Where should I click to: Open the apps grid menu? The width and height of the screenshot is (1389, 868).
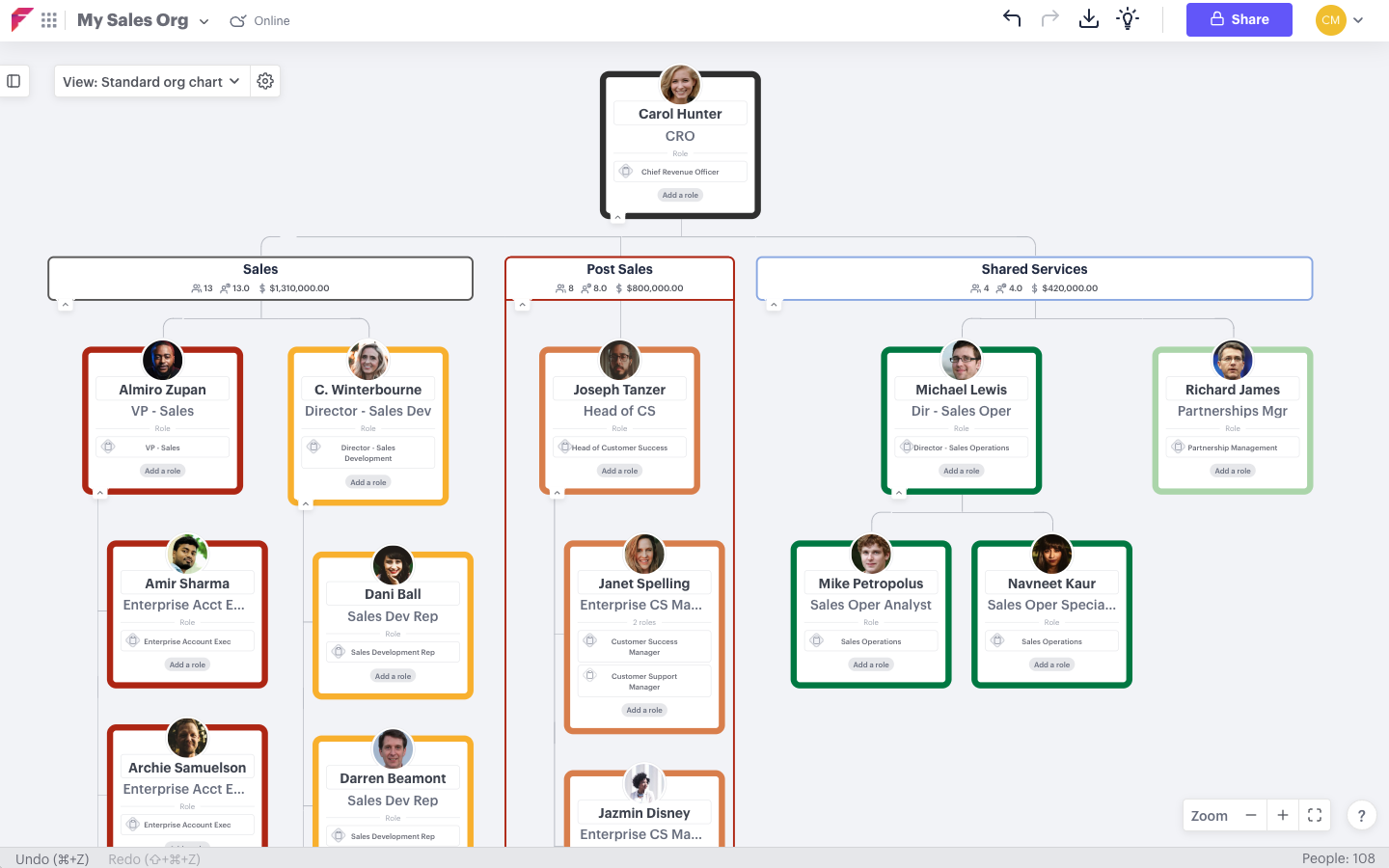coord(48,19)
